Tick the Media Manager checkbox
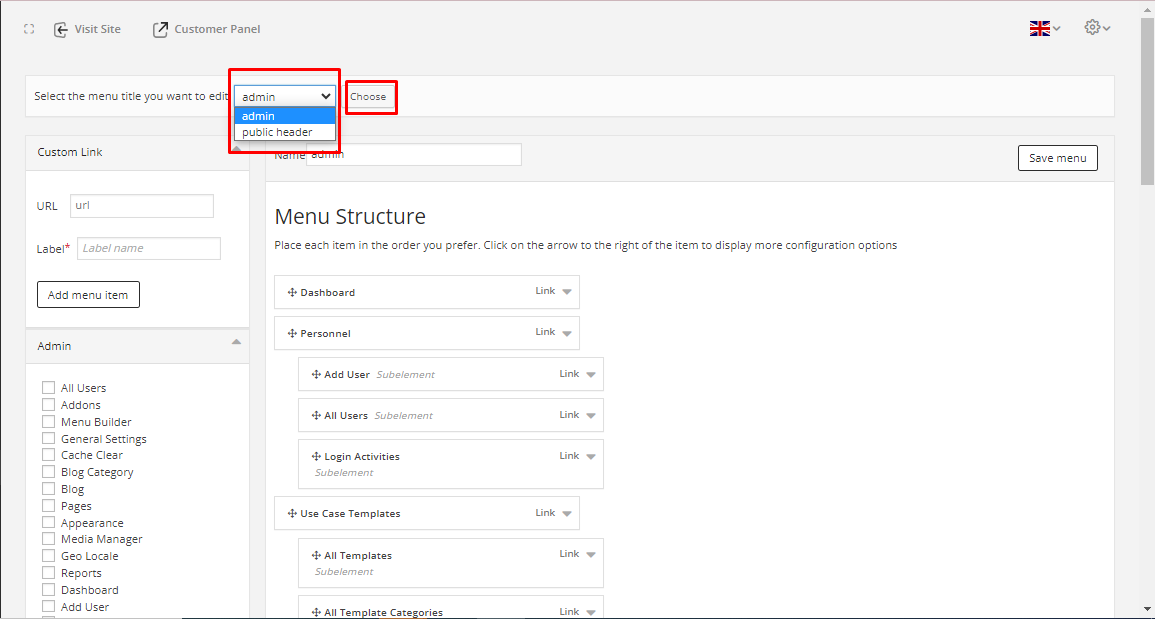Viewport: 1155px width, 619px height. click(48, 539)
